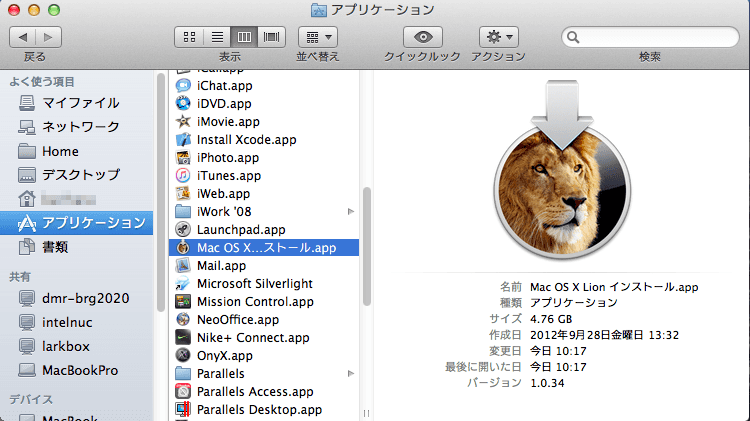750x421 pixels.
Task: Click the iTunes.app icon
Action: 183,176
